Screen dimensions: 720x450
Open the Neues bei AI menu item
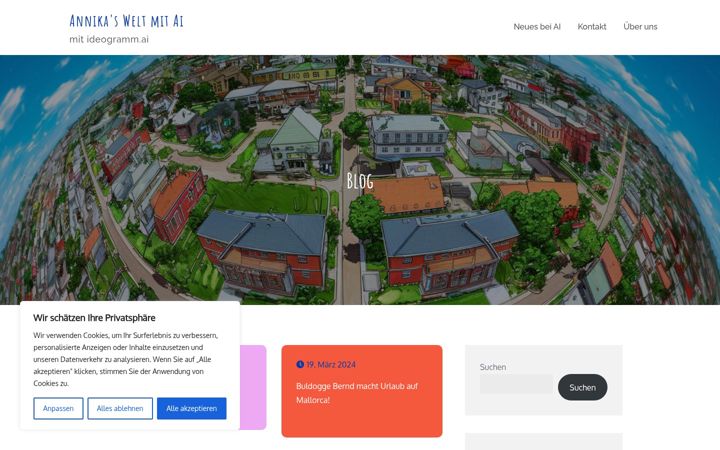(x=537, y=27)
